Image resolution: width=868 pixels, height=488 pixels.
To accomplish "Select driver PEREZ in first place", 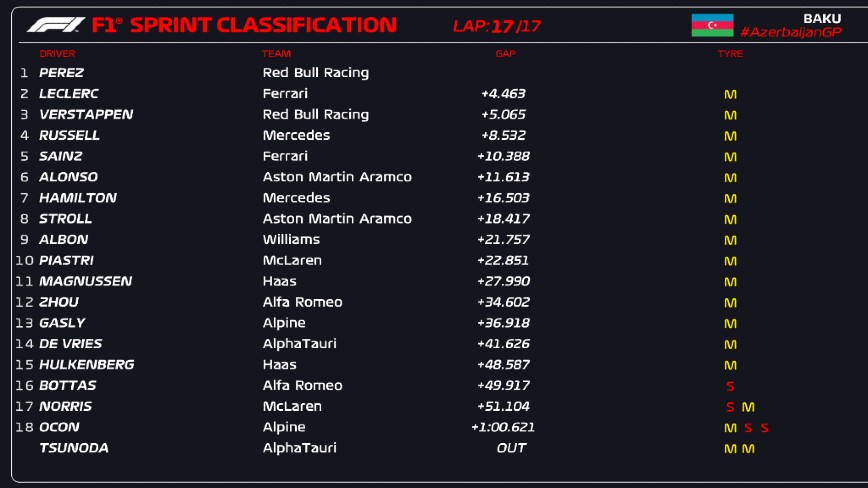I will tap(61, 73).
